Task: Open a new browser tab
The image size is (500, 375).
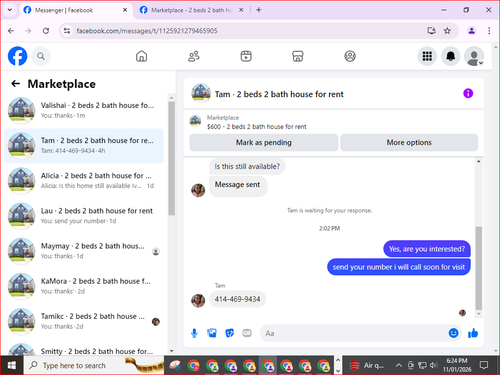Action: 259,10
